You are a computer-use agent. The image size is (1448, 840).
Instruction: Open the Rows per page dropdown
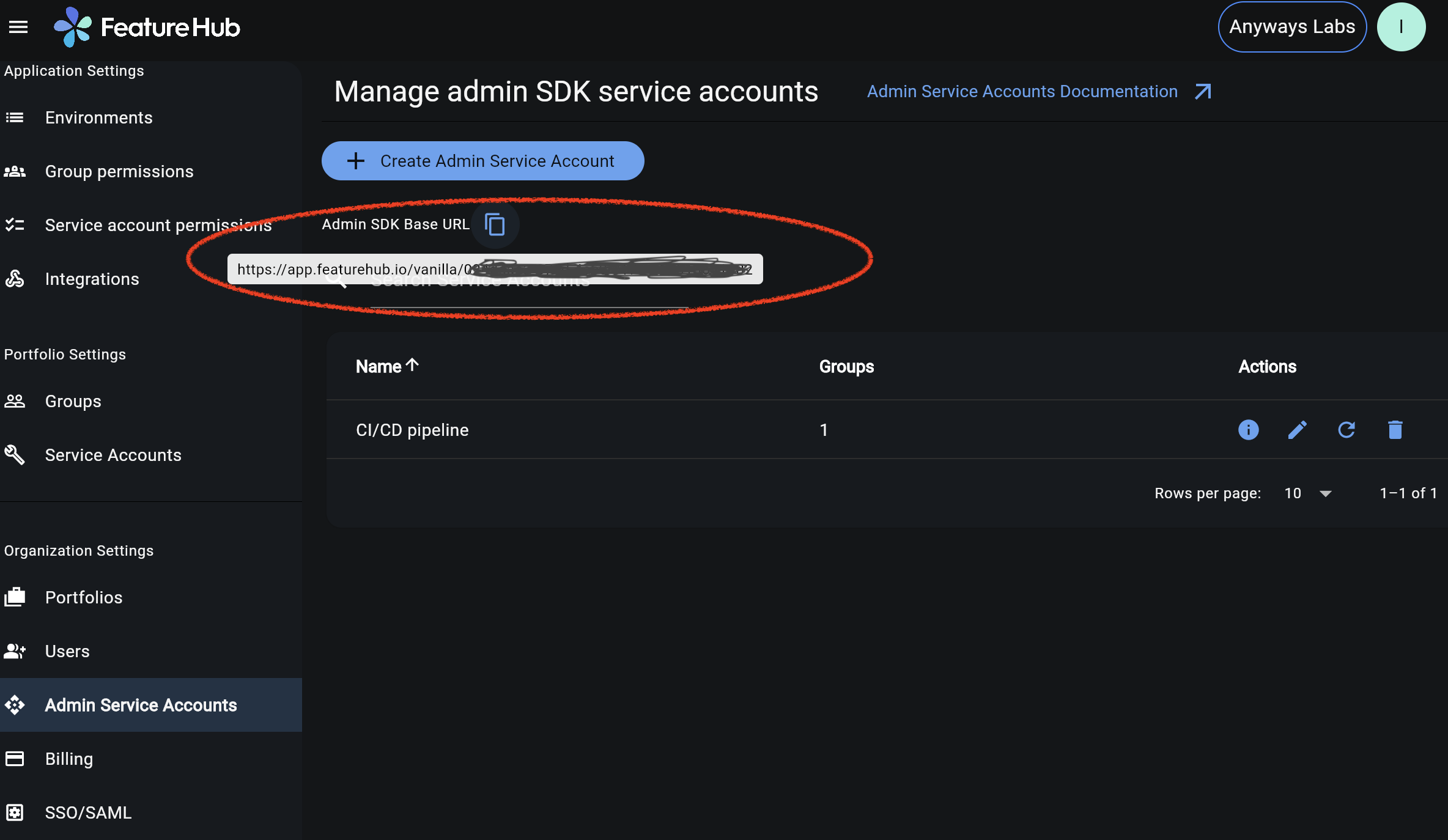(1307, 493)
